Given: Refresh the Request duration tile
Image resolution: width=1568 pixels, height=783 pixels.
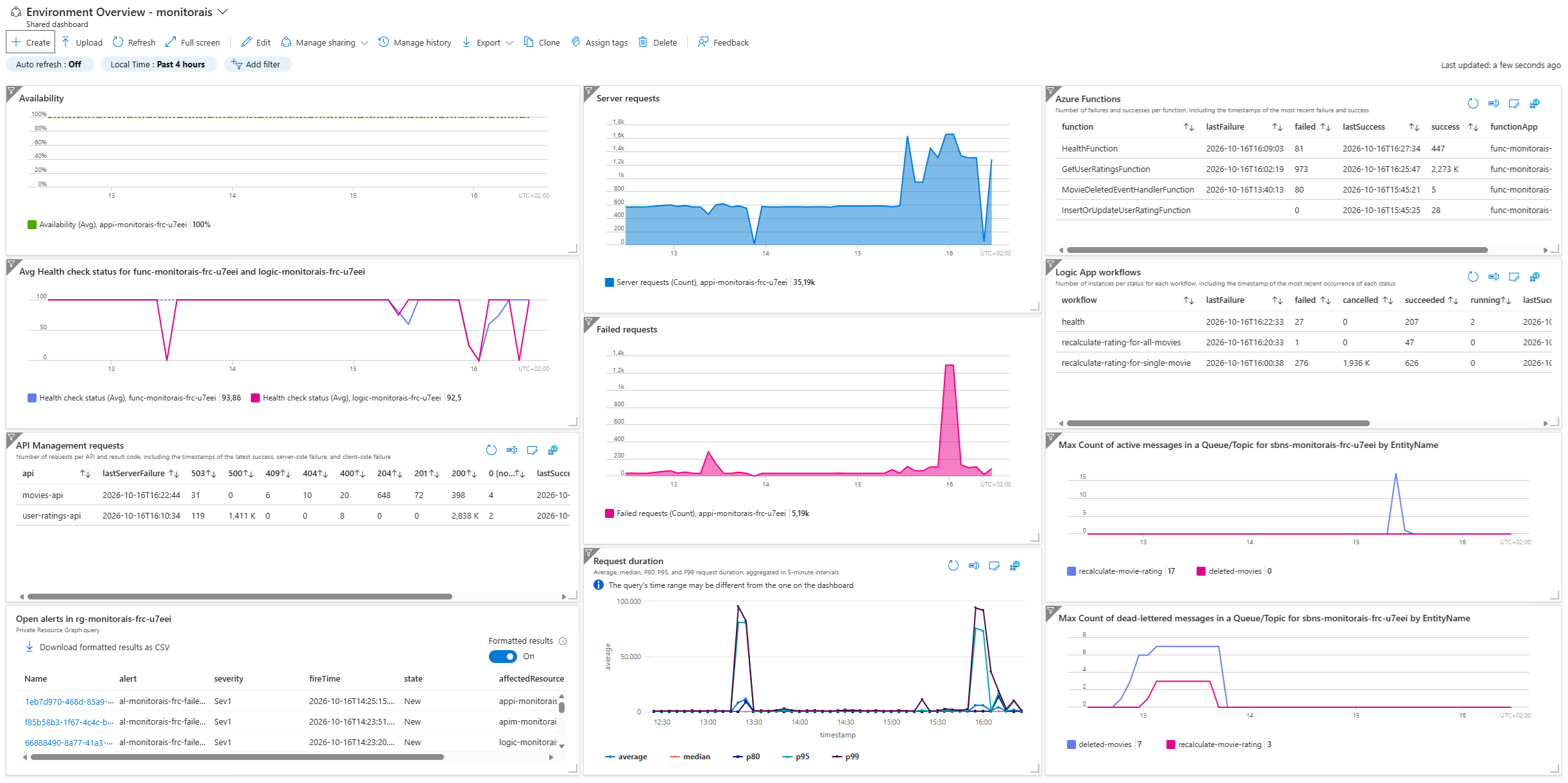Looking at the screenshot, I should coord(953,565).
